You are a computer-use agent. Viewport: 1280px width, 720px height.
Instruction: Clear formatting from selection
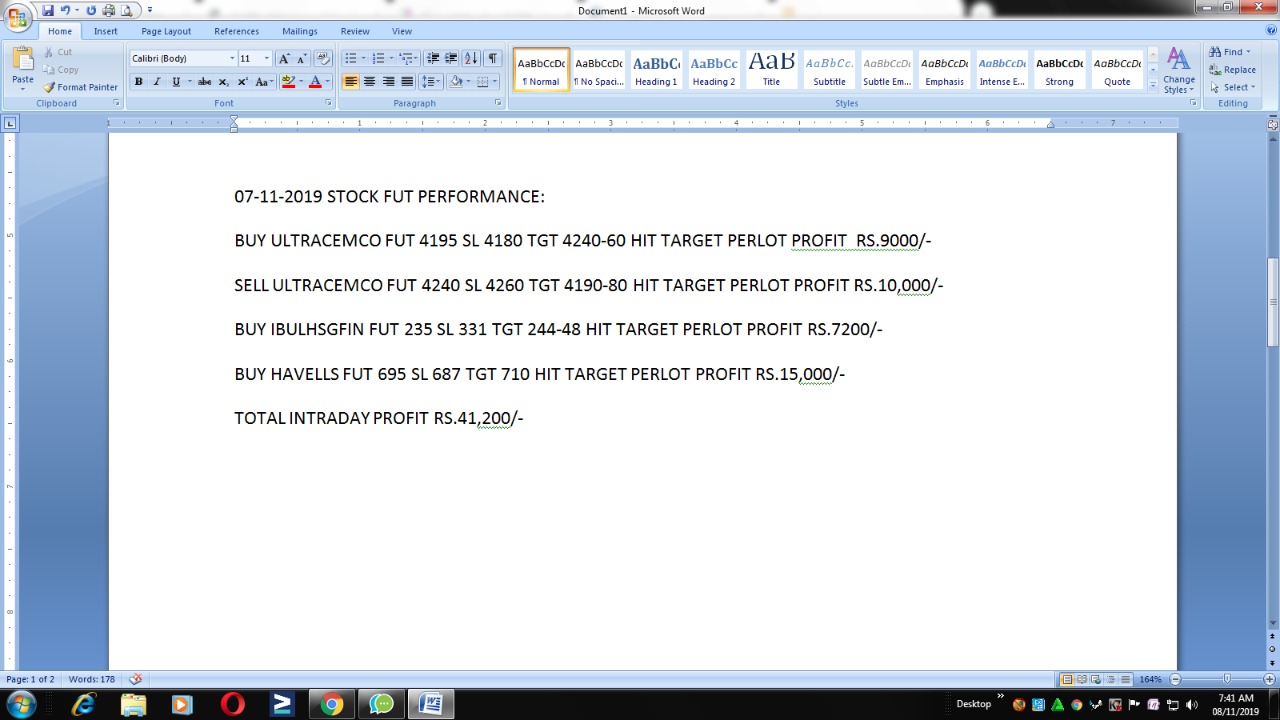(322, 59)
